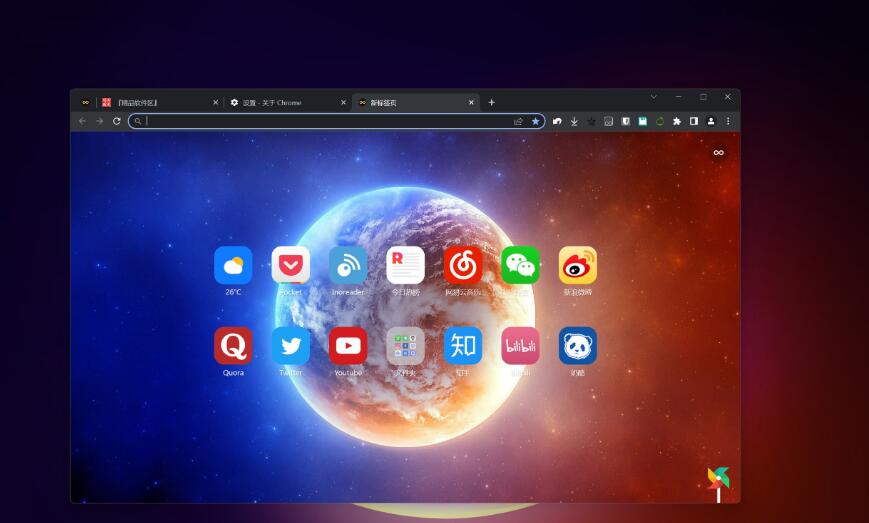Close the 『精品软件区』 tab

tap(216, 102)
